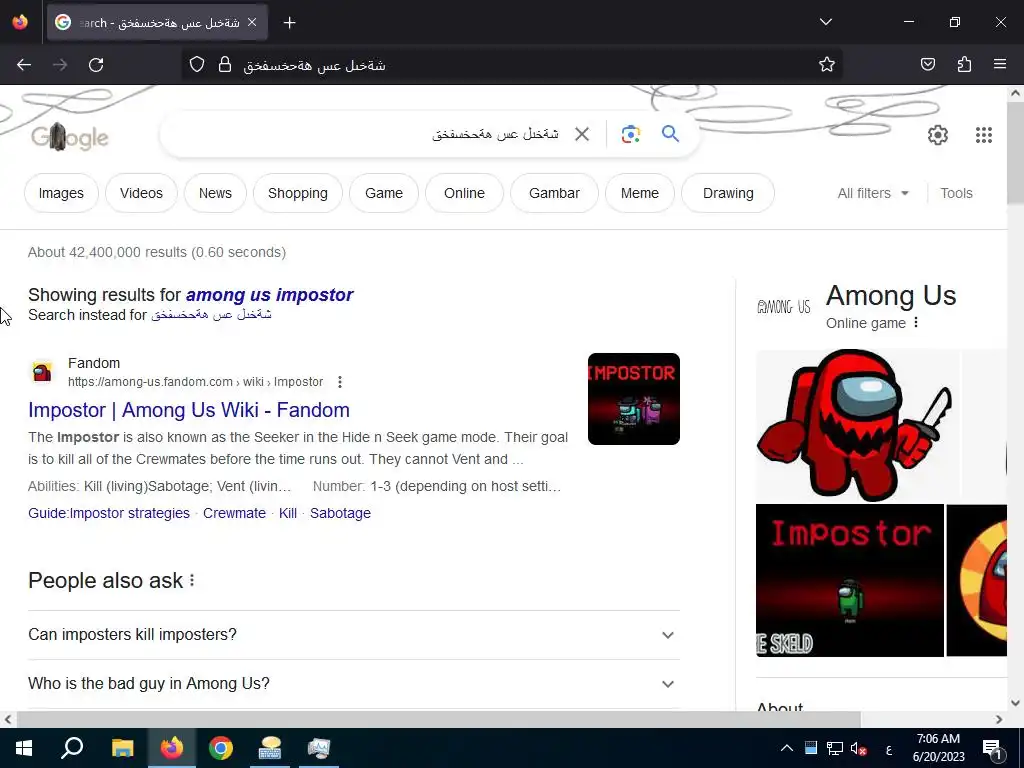Open the list all tabs dropdown arrow
The height and width of the screenshot is (768, 1024).
(x=825, y=22)
